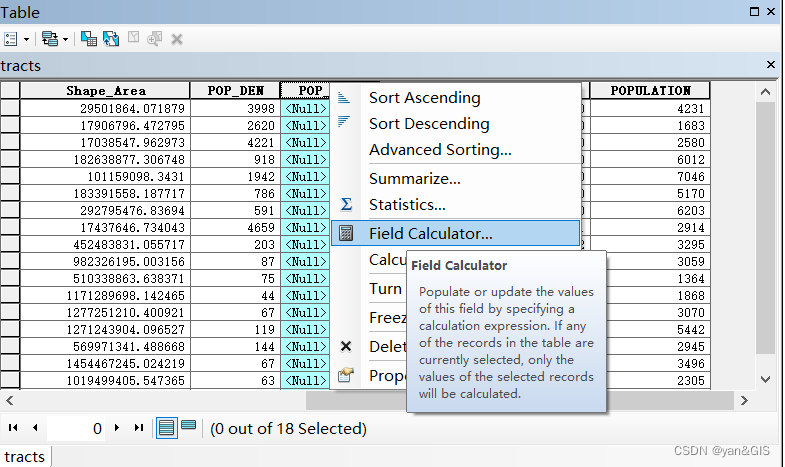Screen dimensions: 785x467
Task: Choose Field Calculator from context menu
Action: pyautogui.click(x=430, y=233)
